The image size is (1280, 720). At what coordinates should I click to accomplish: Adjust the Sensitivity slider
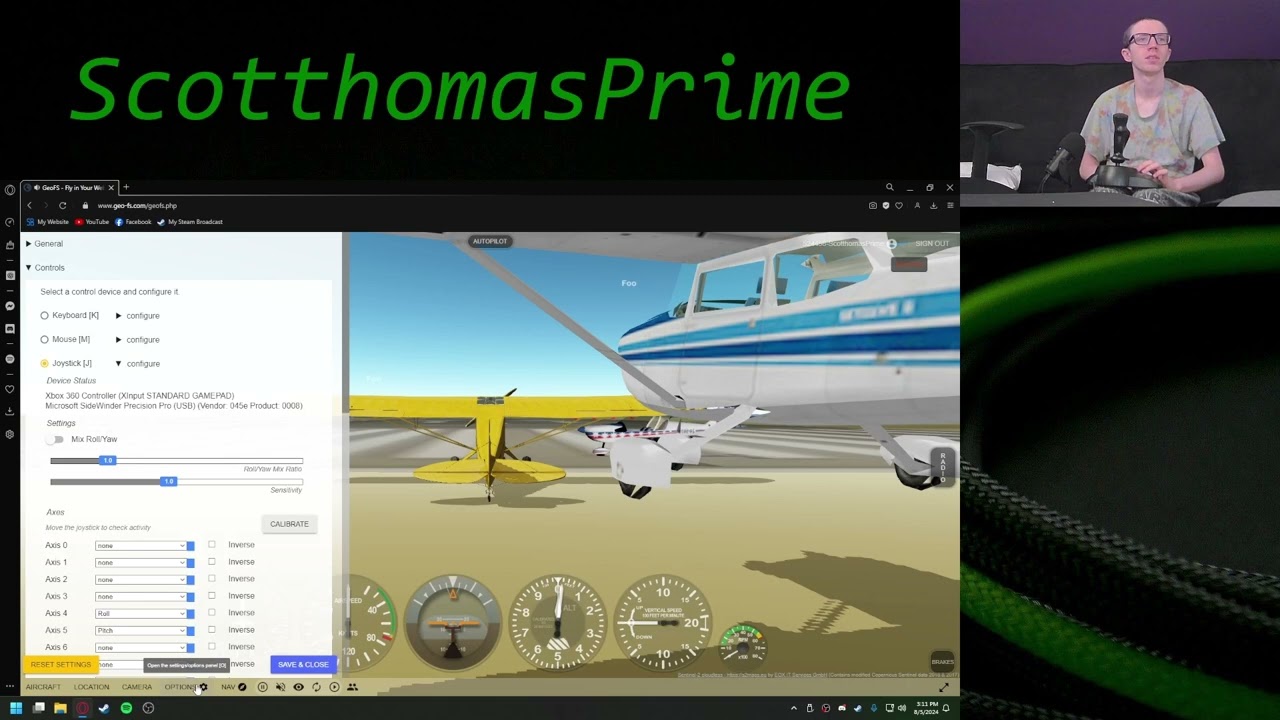177,482
